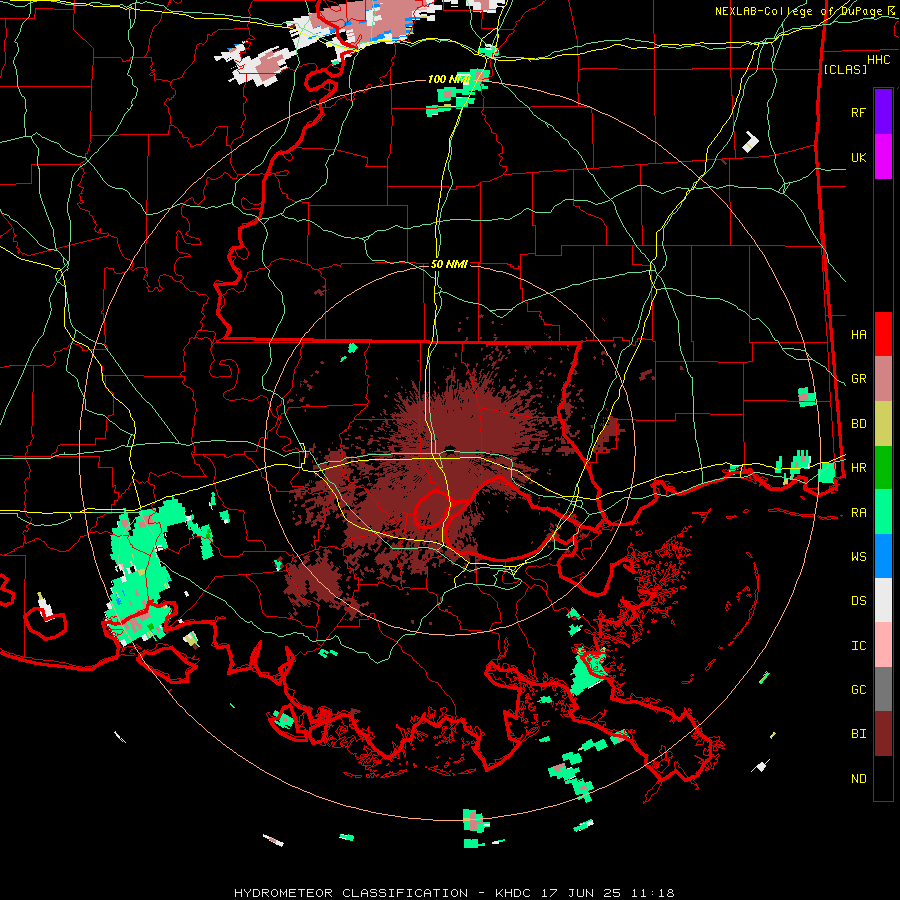
Task: Click the DS white legend swatch
Action: point(883,601)
